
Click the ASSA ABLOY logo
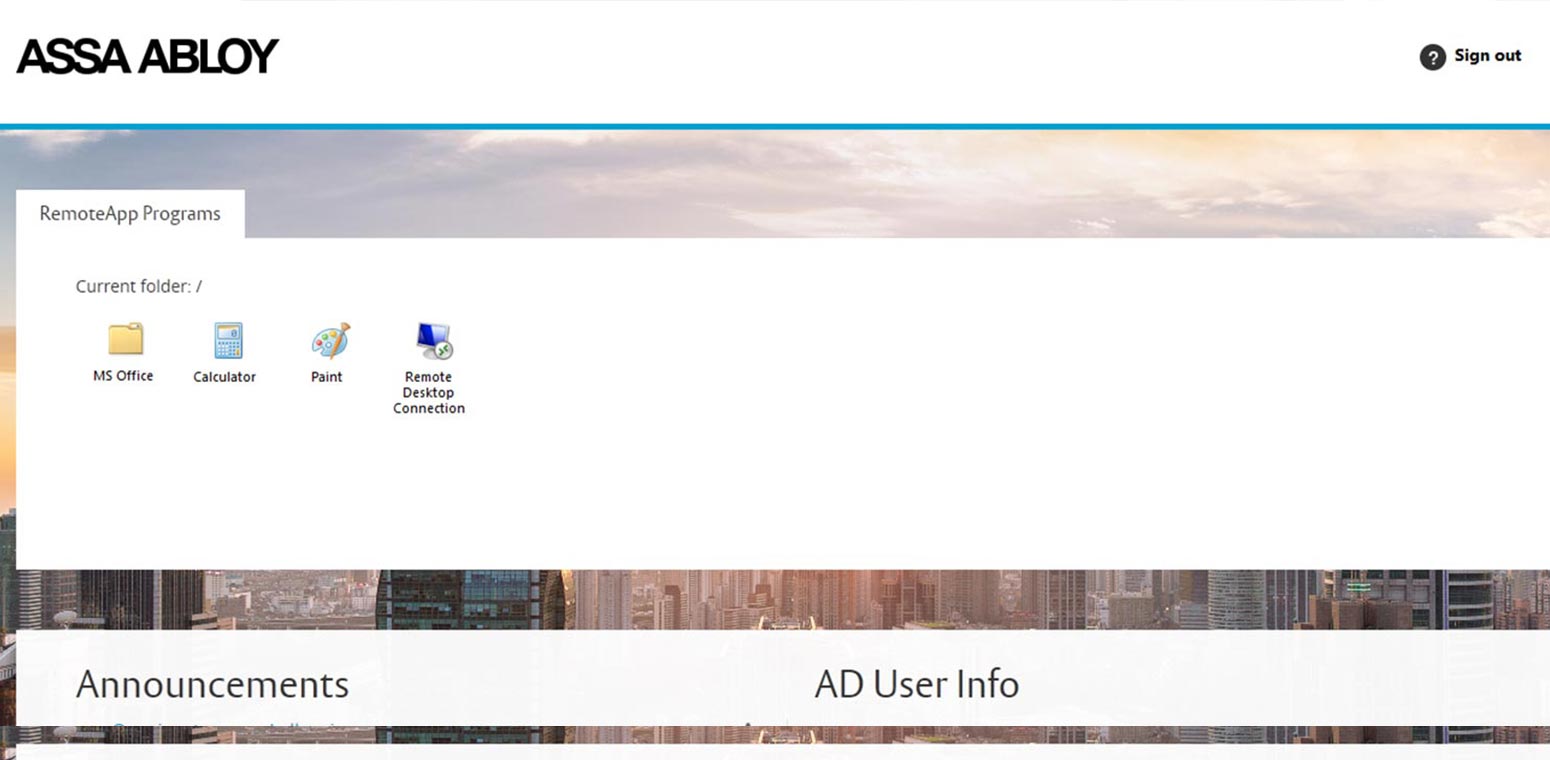(x=146, y=56)
